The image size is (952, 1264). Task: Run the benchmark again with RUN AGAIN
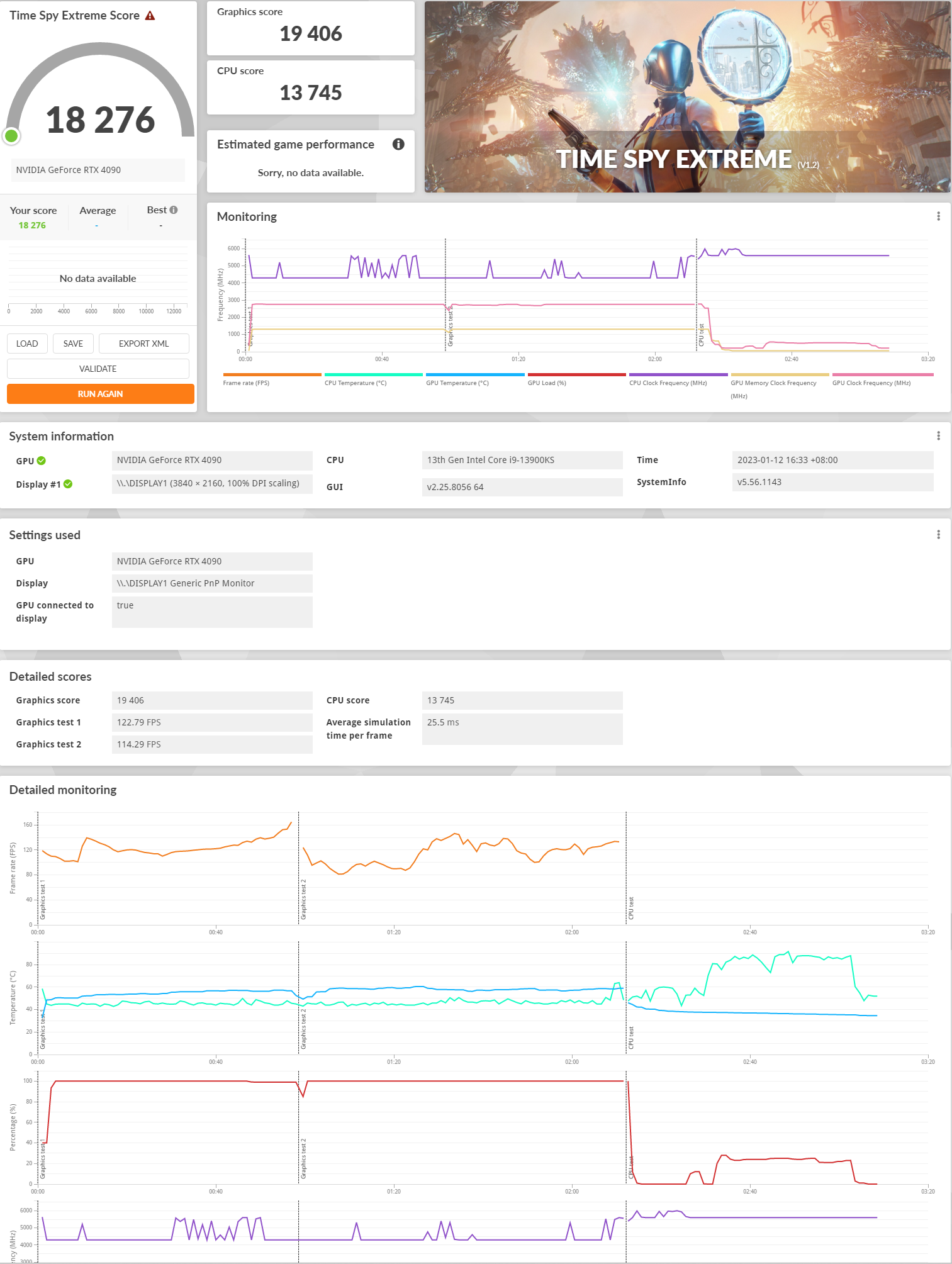click(101, 394)
